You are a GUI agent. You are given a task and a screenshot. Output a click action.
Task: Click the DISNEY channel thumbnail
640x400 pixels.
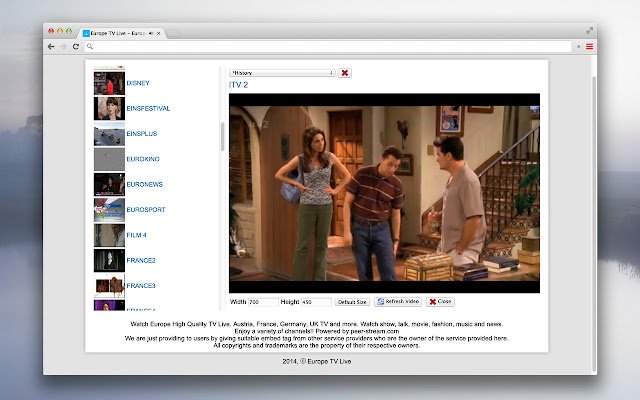point(109,83)
